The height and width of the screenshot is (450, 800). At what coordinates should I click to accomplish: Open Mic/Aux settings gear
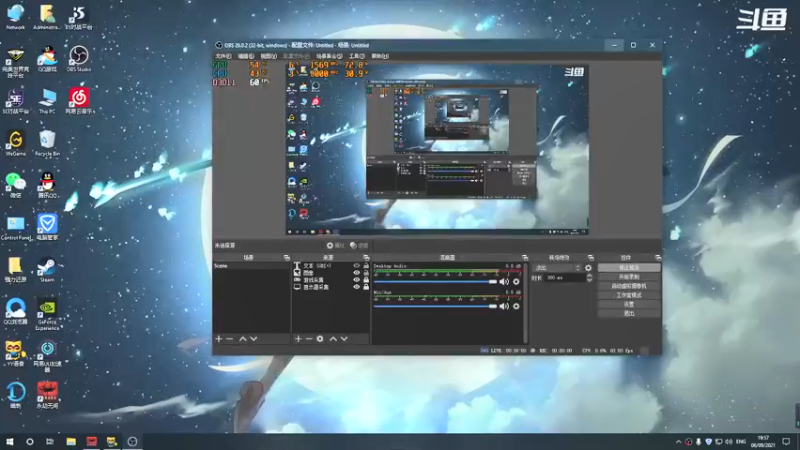click(516, 306)
